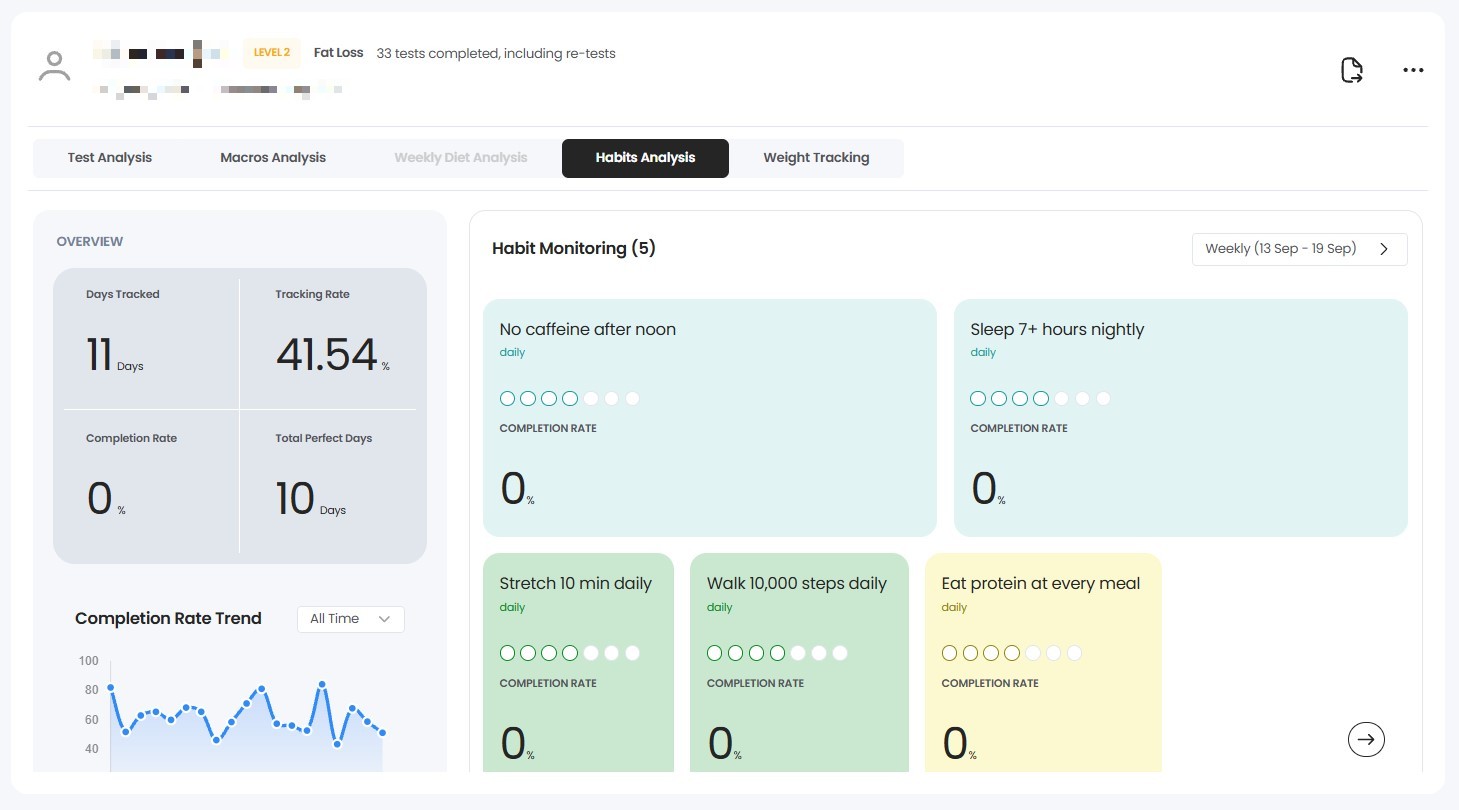Click the Habit Monitoring (5) heading

click(574, 249)
